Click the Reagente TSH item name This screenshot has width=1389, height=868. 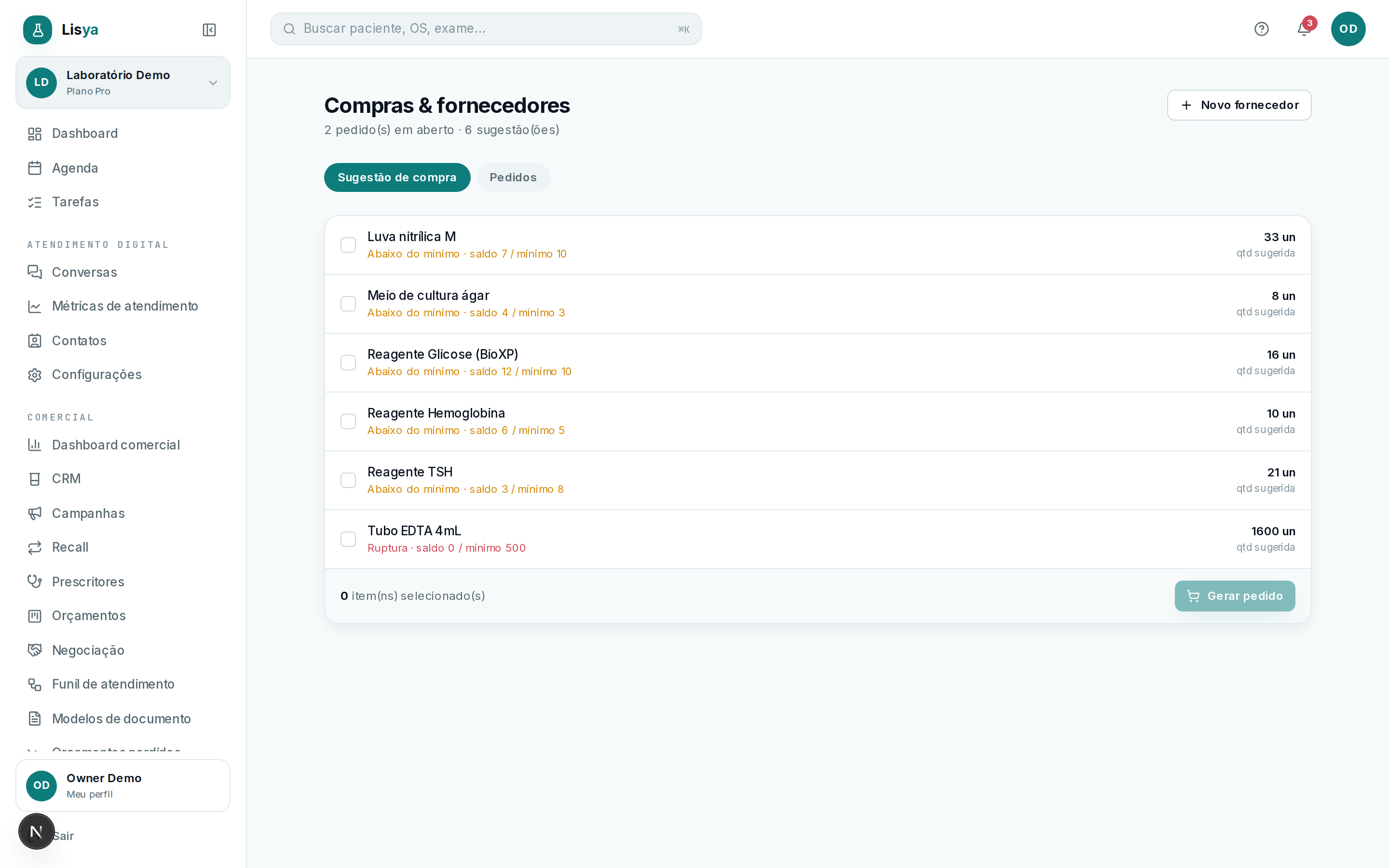410,472
